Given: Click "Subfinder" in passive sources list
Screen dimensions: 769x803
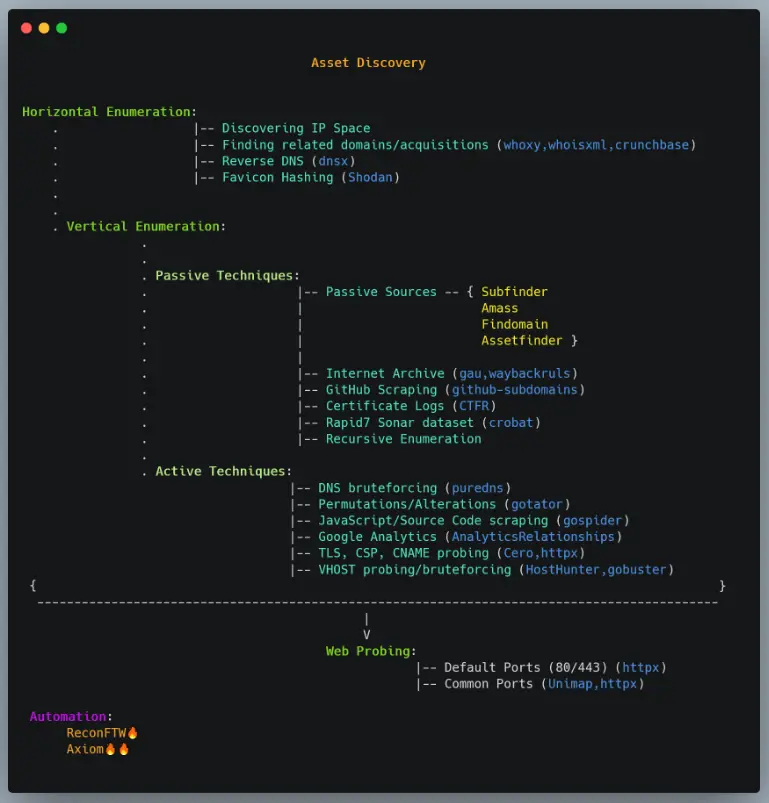Looking at the screenshot, I should [515, 292].
